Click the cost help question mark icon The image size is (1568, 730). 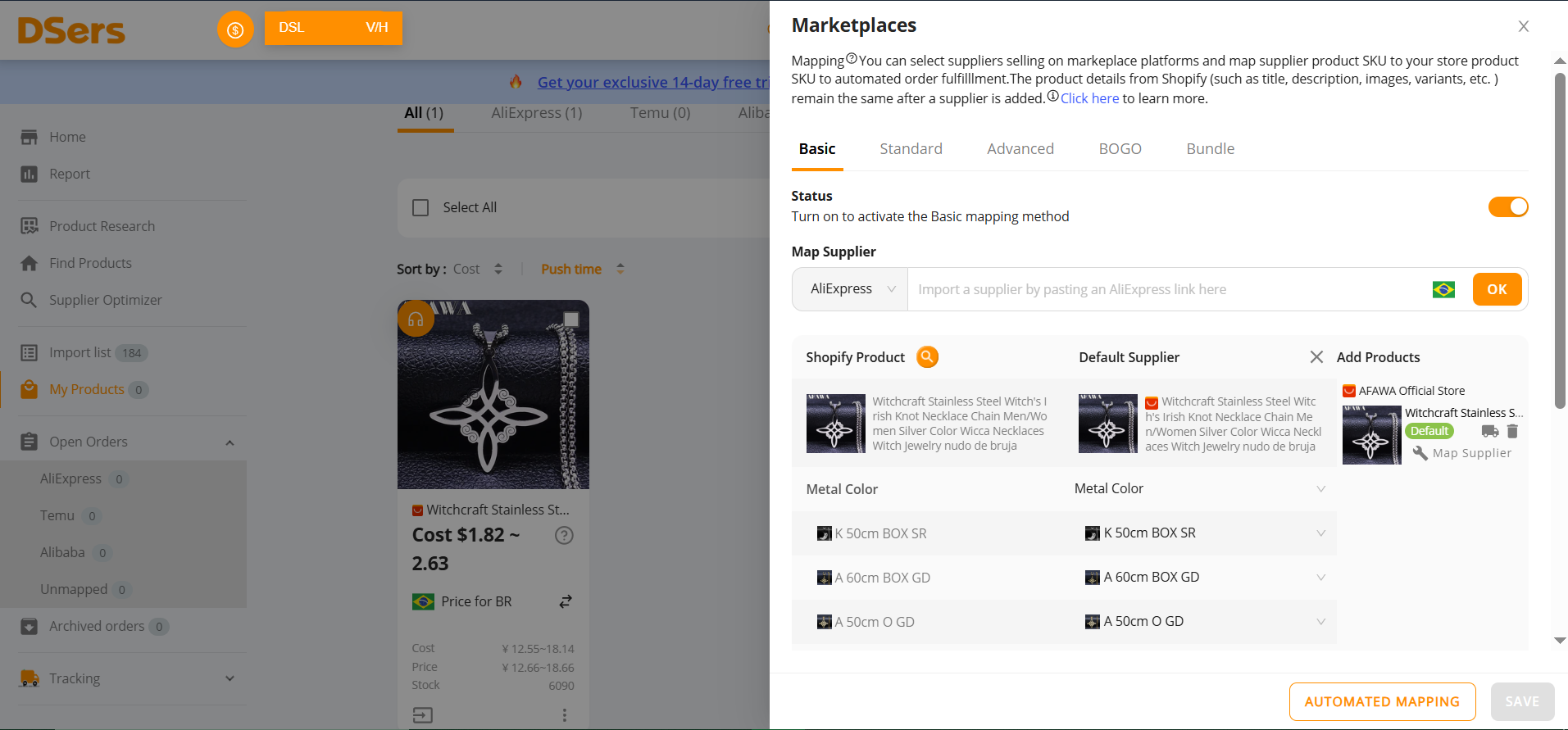pos(564,535)
